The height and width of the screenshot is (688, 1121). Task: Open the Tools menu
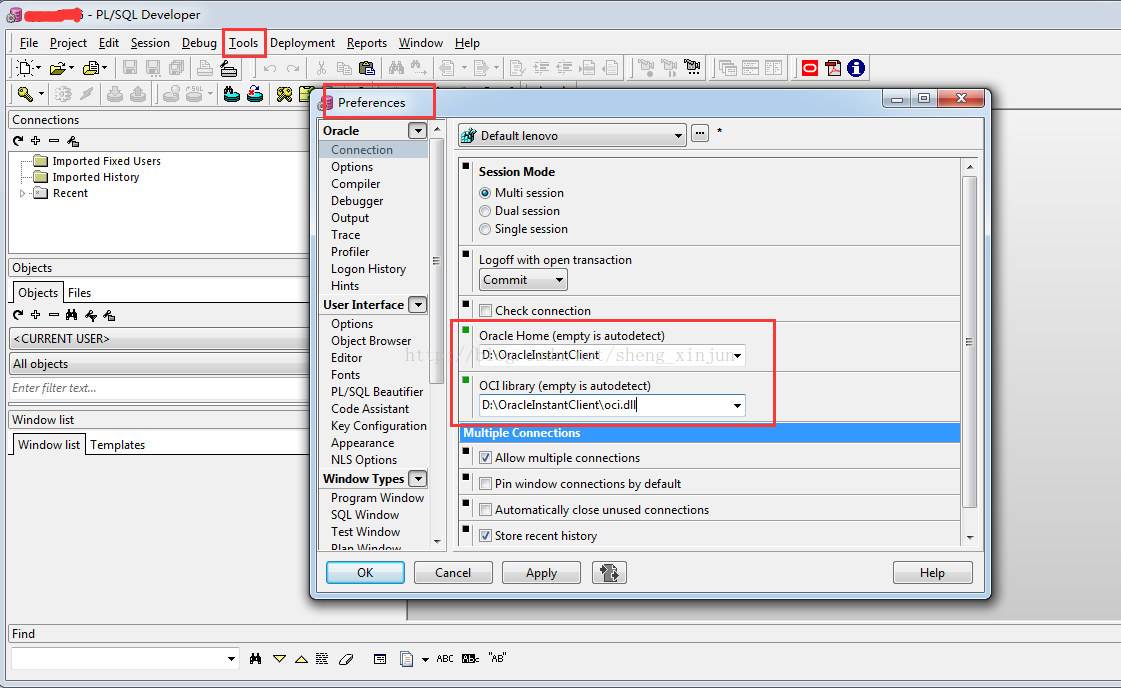tap(243, 43)
